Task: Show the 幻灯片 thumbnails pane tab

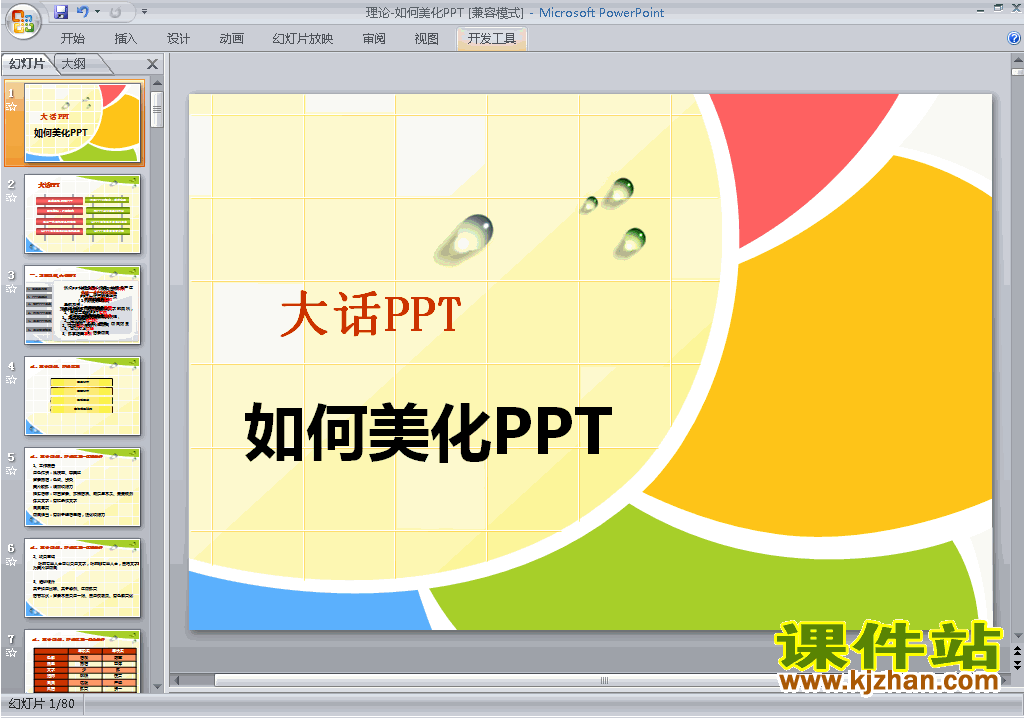Action: pyautogui.click(x=27, y=64)
